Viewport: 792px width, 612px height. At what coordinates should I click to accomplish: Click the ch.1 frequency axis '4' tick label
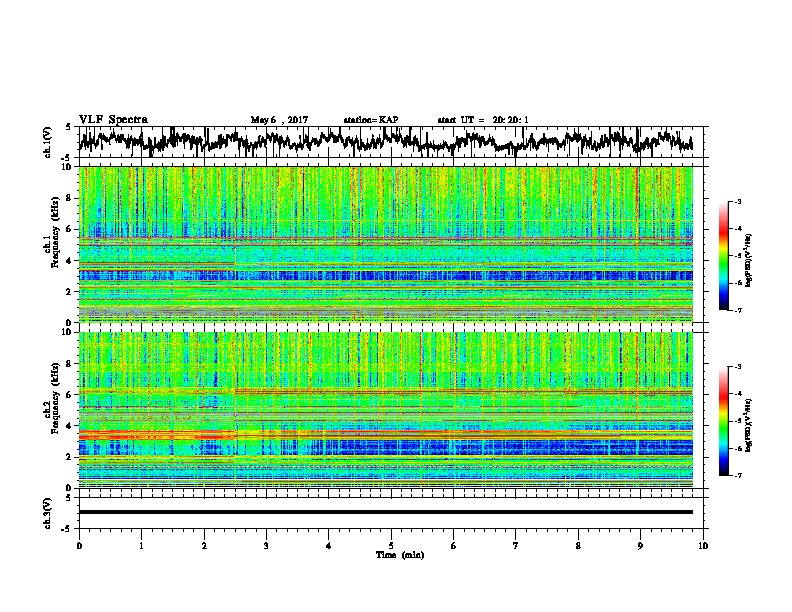coord(70,261)
